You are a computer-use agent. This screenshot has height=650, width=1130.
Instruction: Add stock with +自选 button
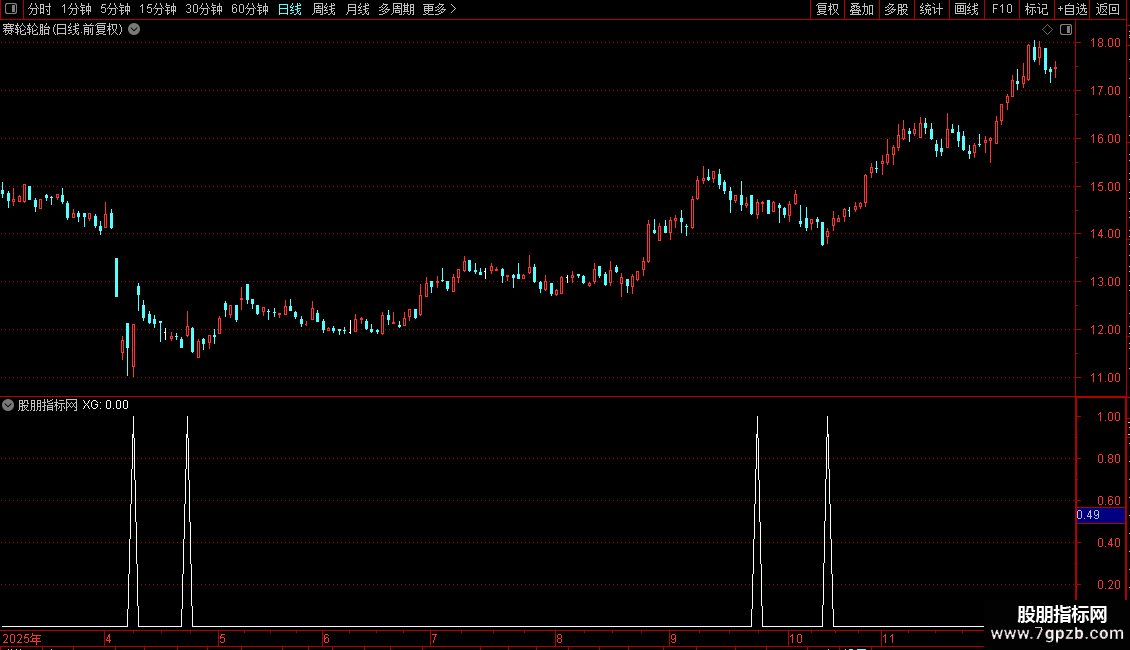tap(1072, 9)
